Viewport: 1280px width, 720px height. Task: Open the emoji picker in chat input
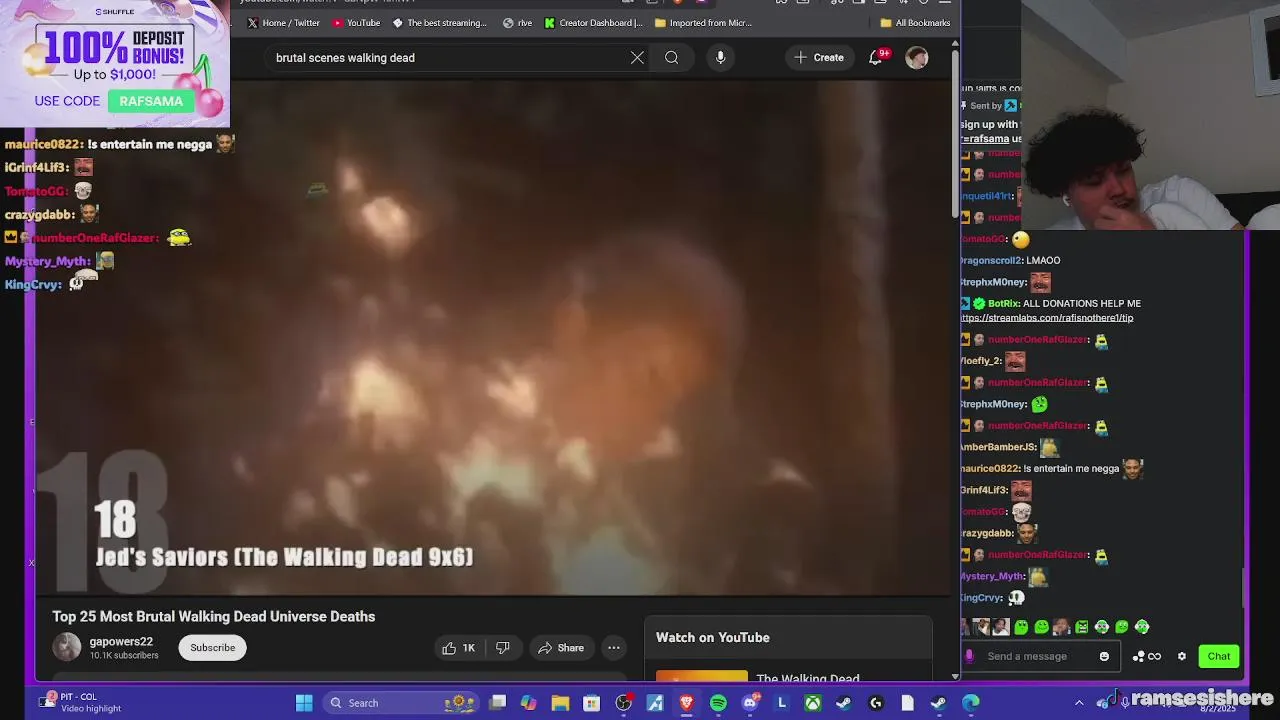coord(1104,657)
